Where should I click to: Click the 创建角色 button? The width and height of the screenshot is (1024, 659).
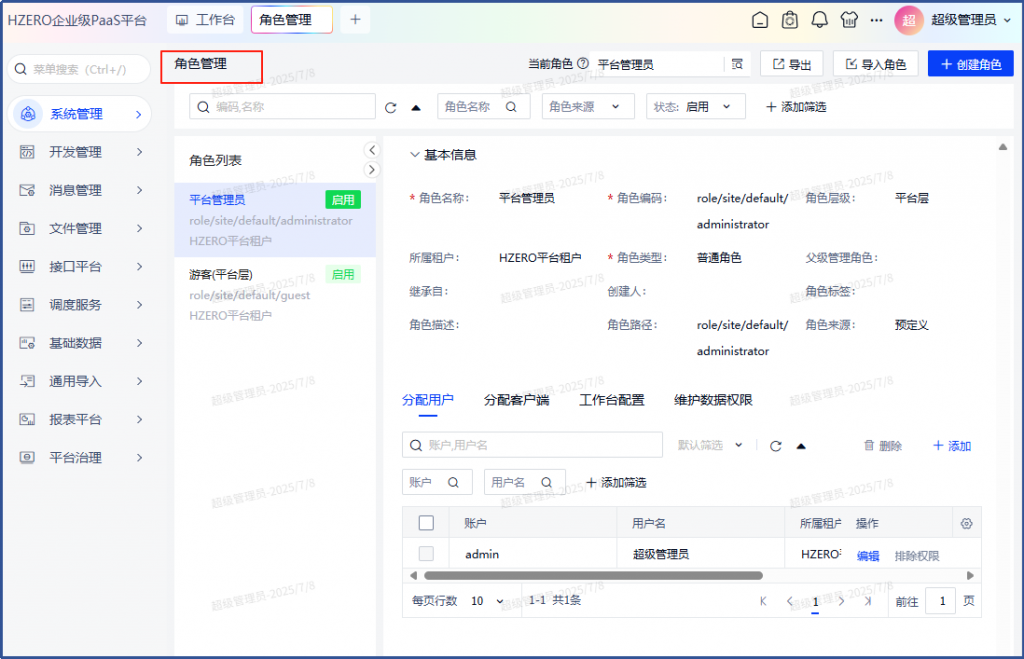point(970,64)
